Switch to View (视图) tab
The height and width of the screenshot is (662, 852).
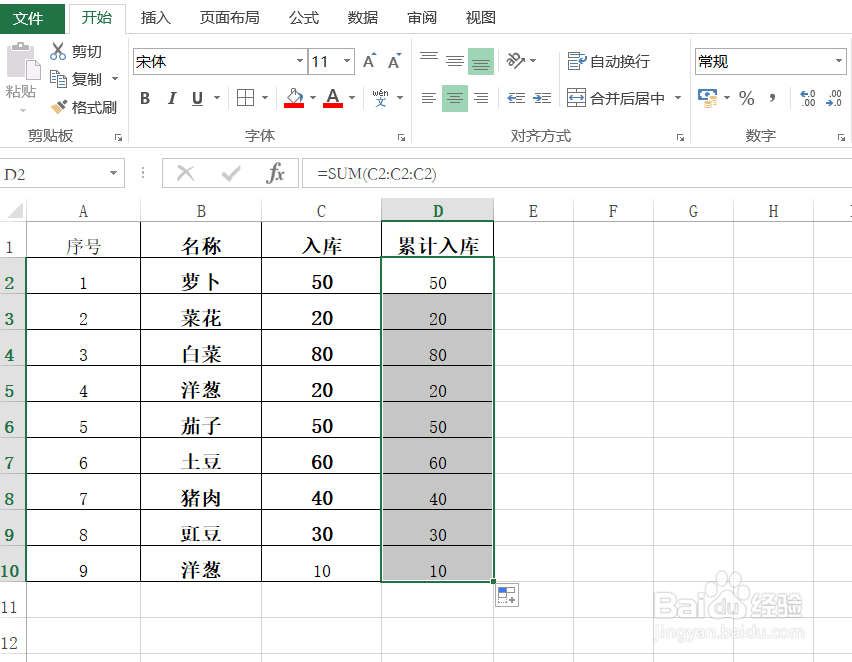tap(481, 18)
